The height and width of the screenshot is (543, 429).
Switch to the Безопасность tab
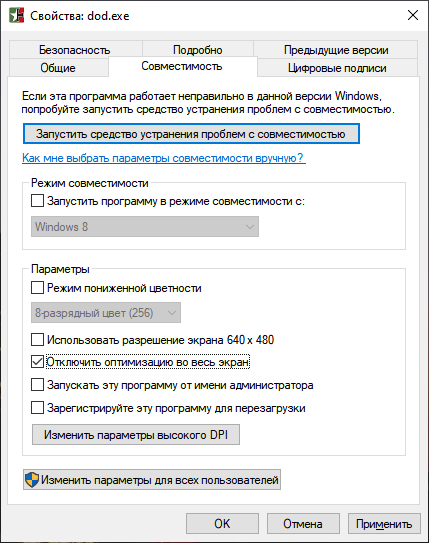click(75, 50)
